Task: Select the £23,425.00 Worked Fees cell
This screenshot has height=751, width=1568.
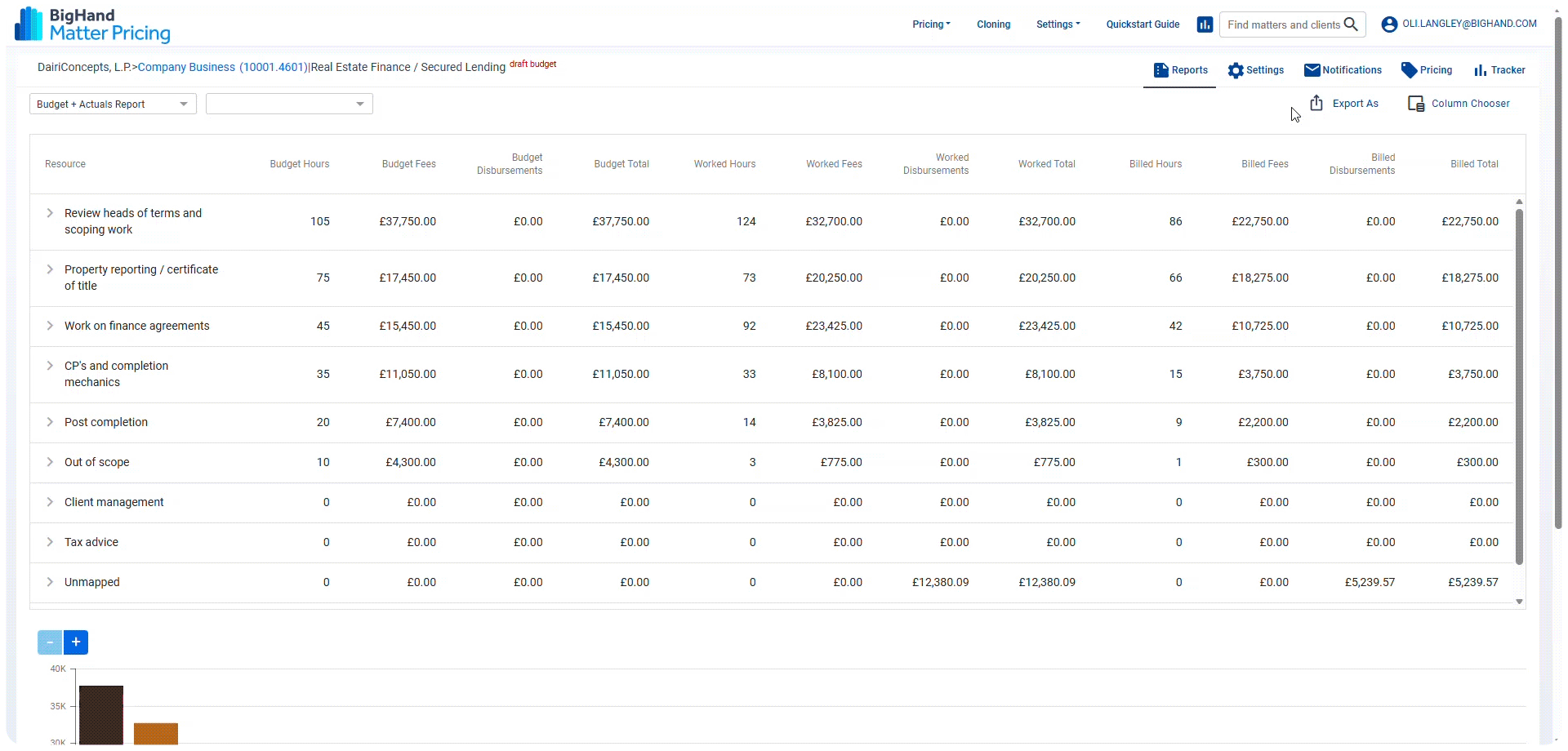Action: coord(834,326)
